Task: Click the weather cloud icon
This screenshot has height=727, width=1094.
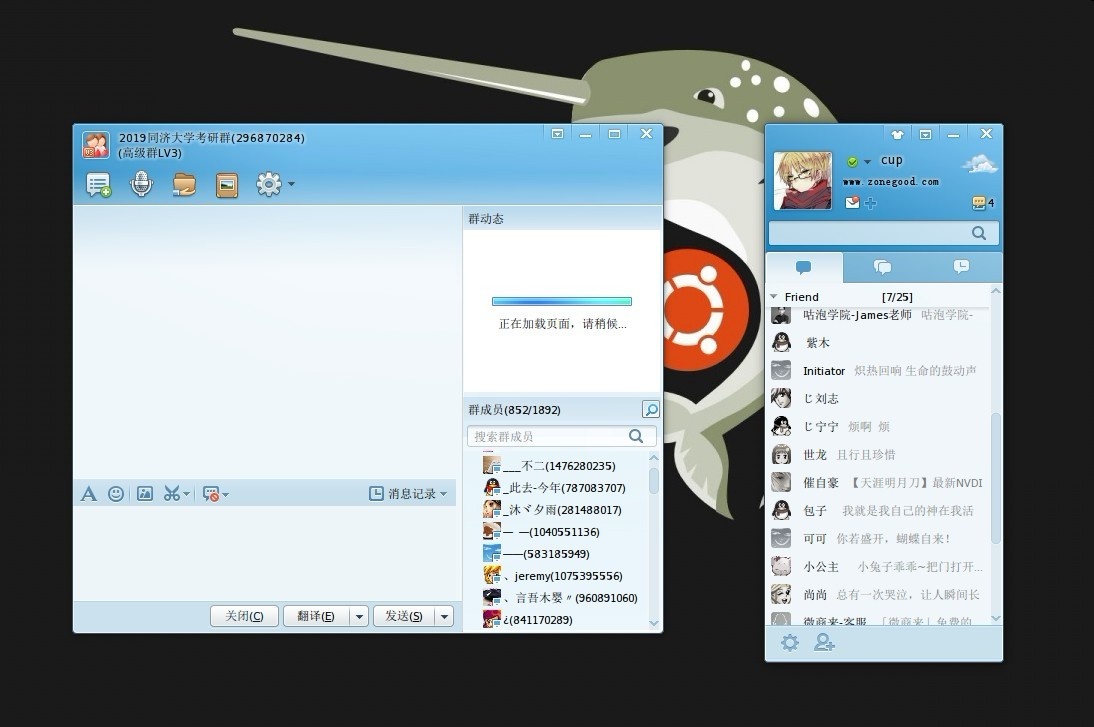Action: [980, 165]
